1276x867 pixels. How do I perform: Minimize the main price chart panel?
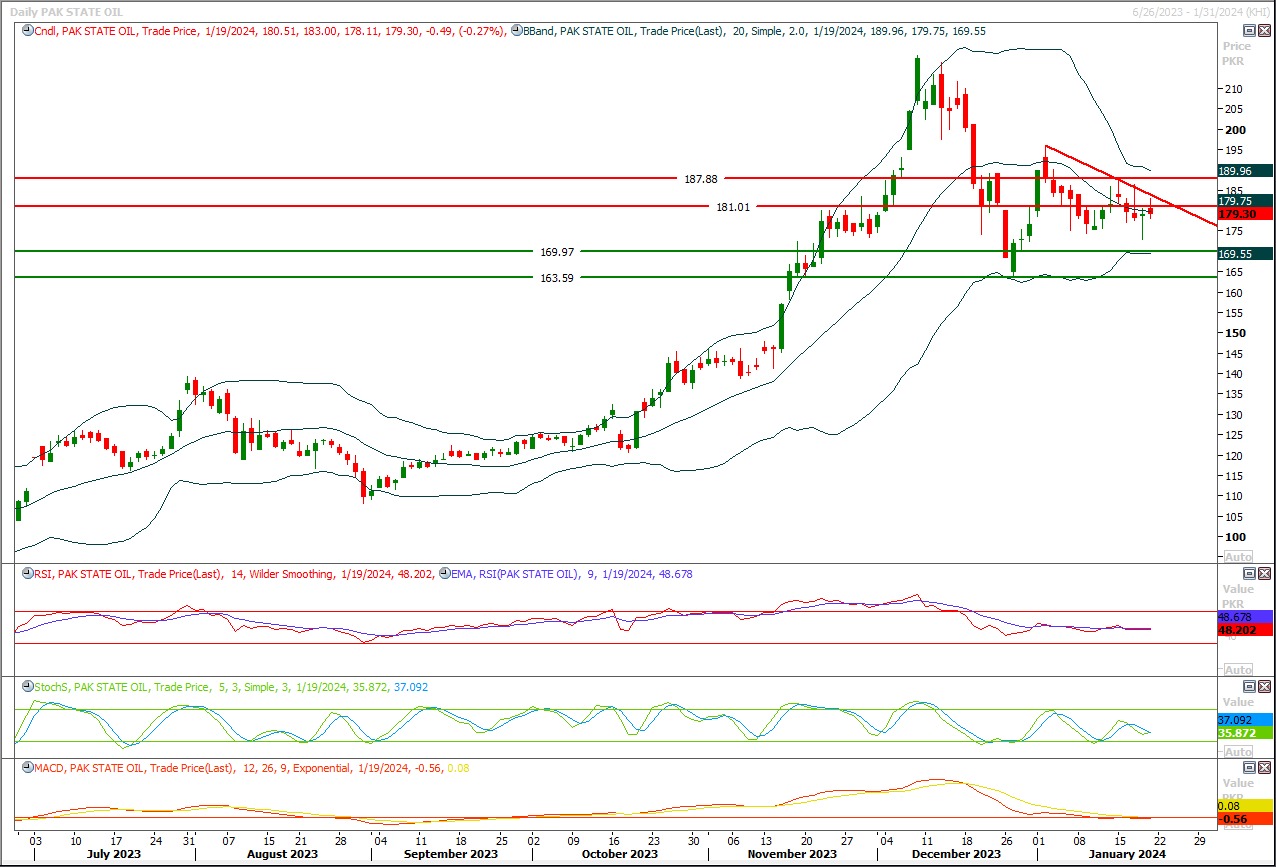(x=1249, y=31)
